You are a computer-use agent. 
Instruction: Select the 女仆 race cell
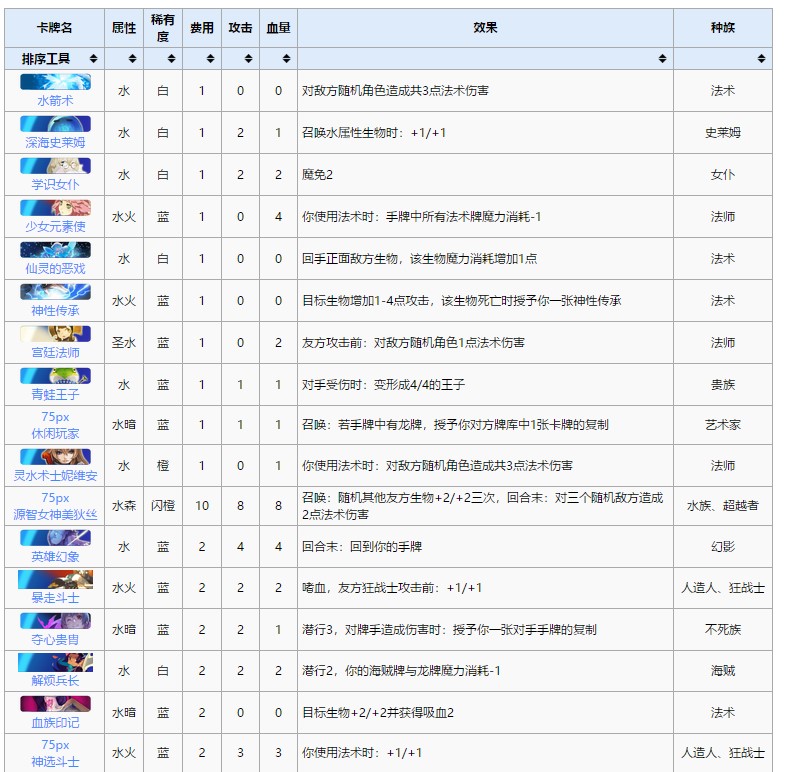click(x=723, y=175)
